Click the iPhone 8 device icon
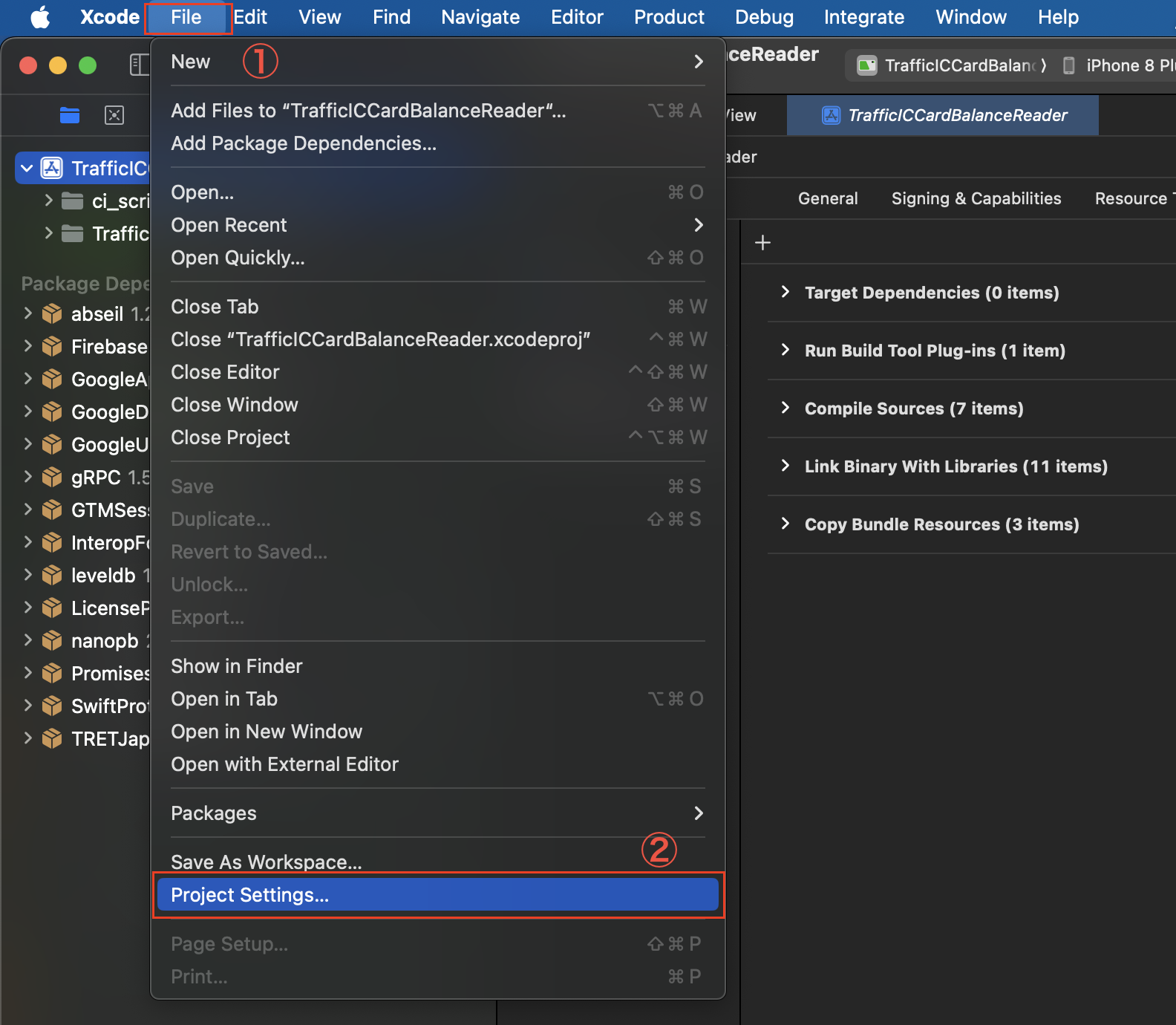This screenshot has height=1025, width=1176. [x=1069, y=65]
